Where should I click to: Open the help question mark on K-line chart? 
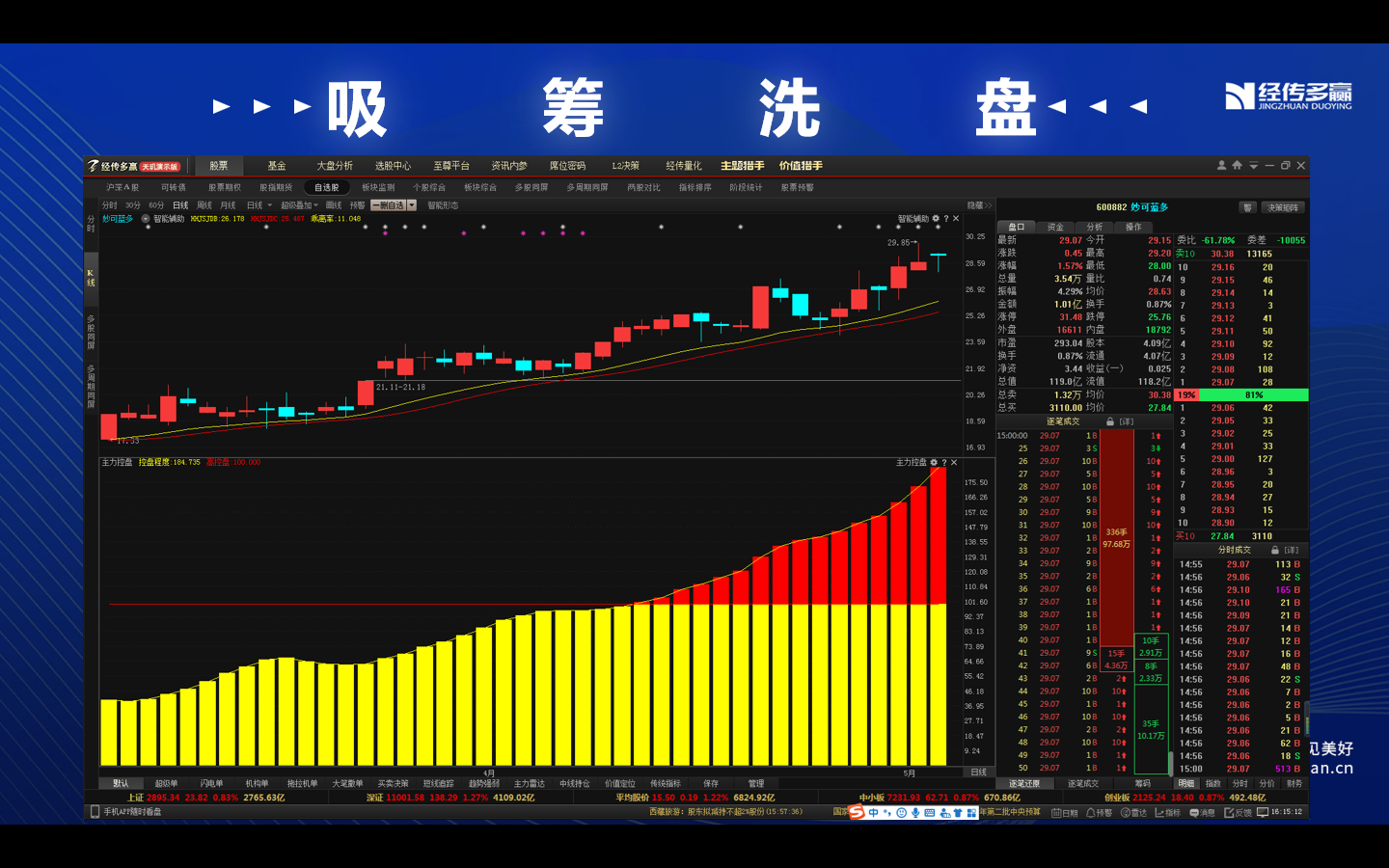tap(946, 219)
